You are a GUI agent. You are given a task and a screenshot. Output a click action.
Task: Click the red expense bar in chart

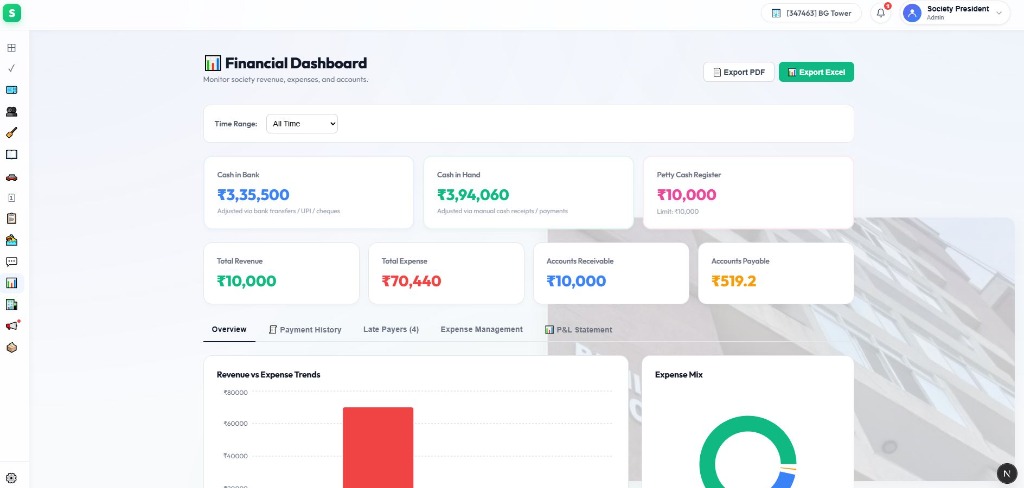pos(378,447)
